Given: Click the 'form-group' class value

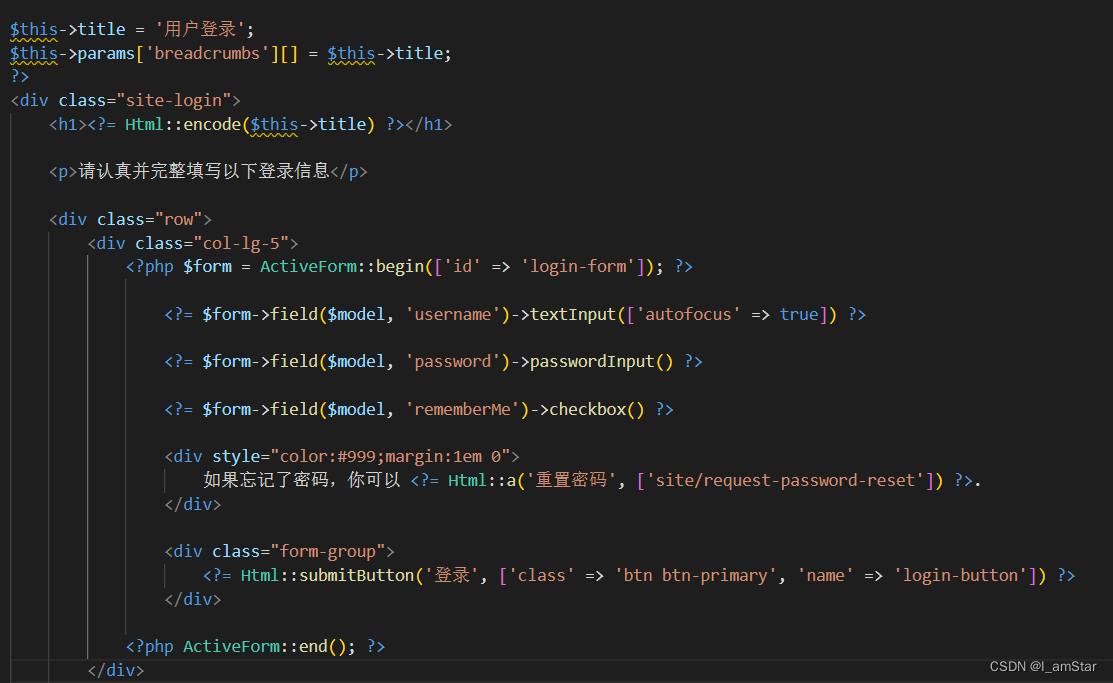Looking at the screenshot, I should coord(327,552).
